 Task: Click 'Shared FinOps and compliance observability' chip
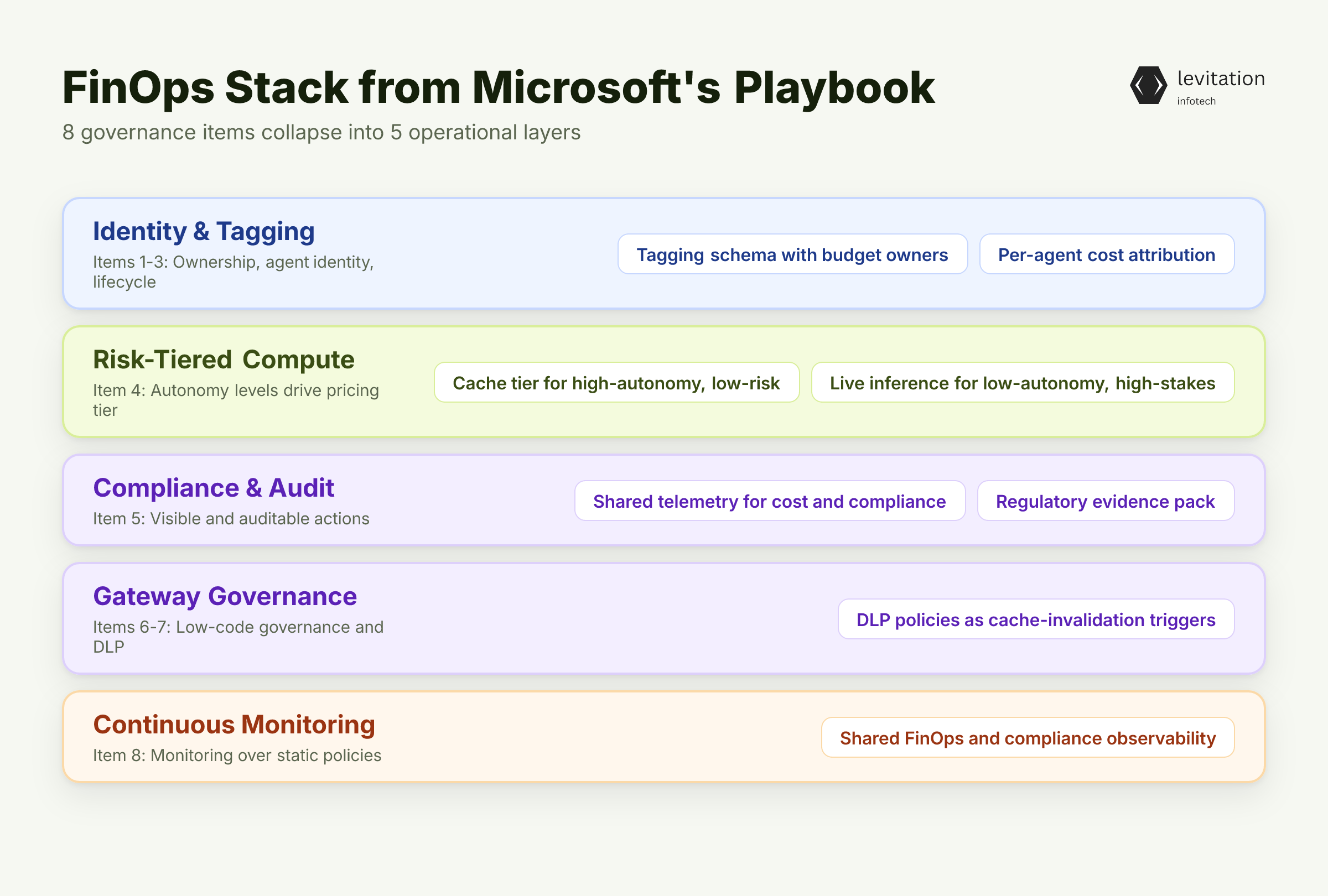click(x=1028, y=738)
